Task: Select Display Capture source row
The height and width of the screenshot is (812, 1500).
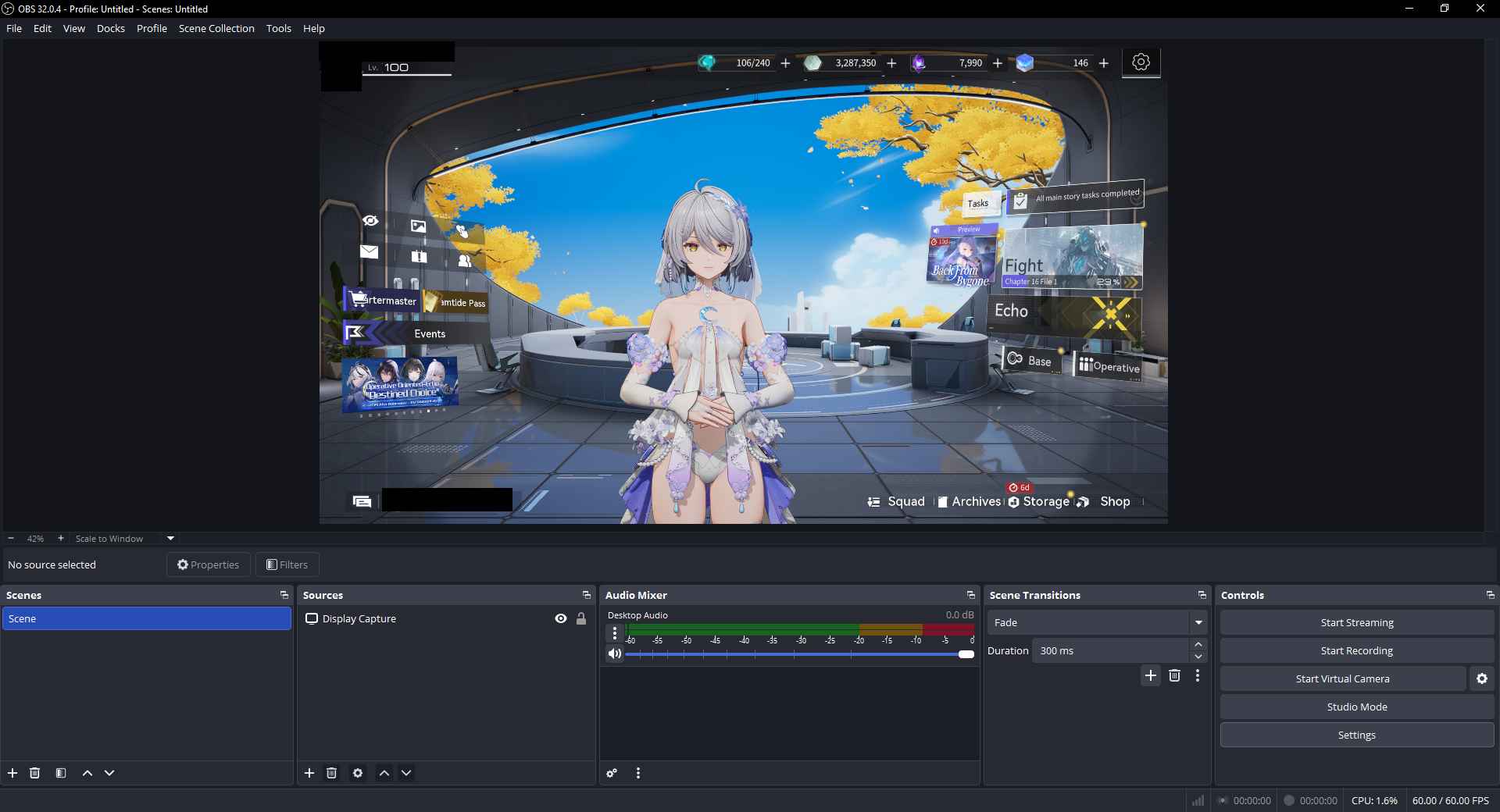Action: point(445,618)
